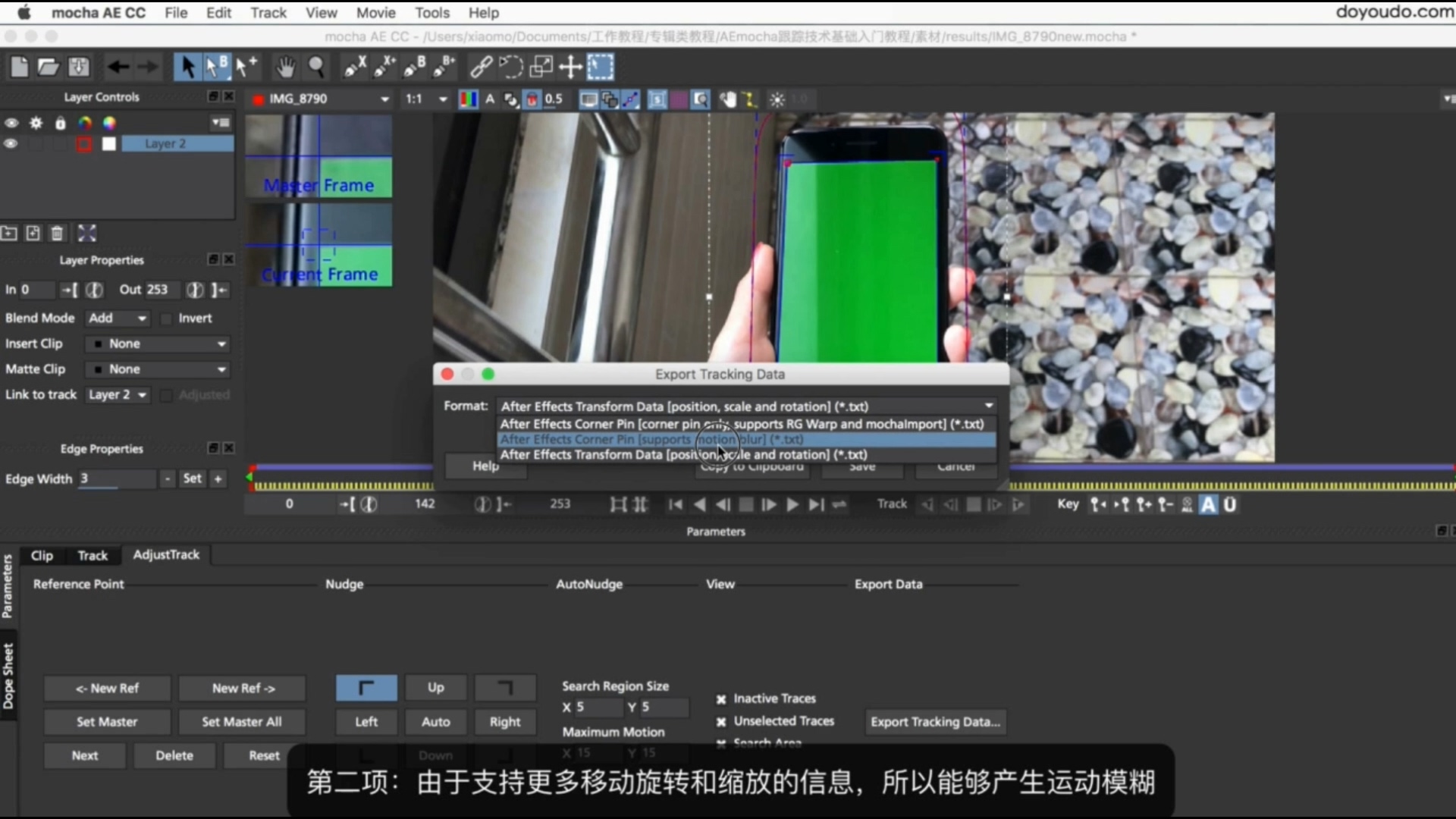Screen dimensions: 1456x819
Task: Open the Format dropdown in Export dialog
Action: tap(746, 406)
